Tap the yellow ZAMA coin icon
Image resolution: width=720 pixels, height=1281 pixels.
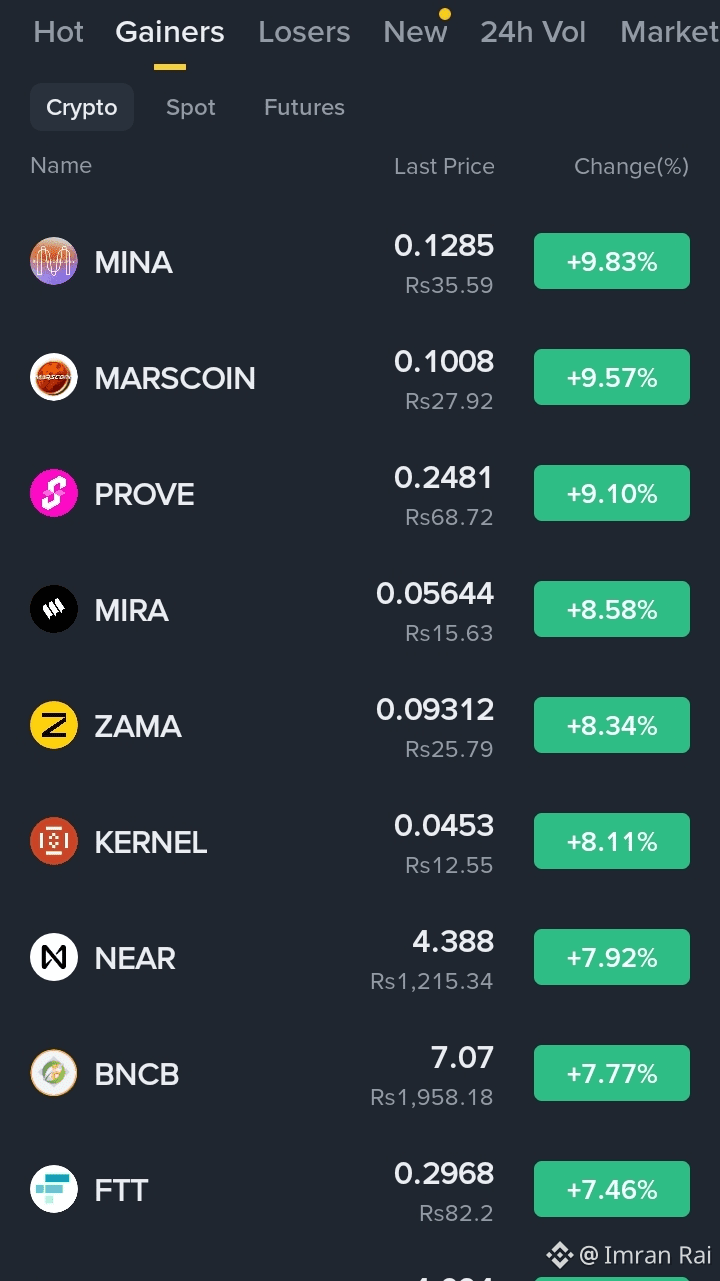(54, 725)
